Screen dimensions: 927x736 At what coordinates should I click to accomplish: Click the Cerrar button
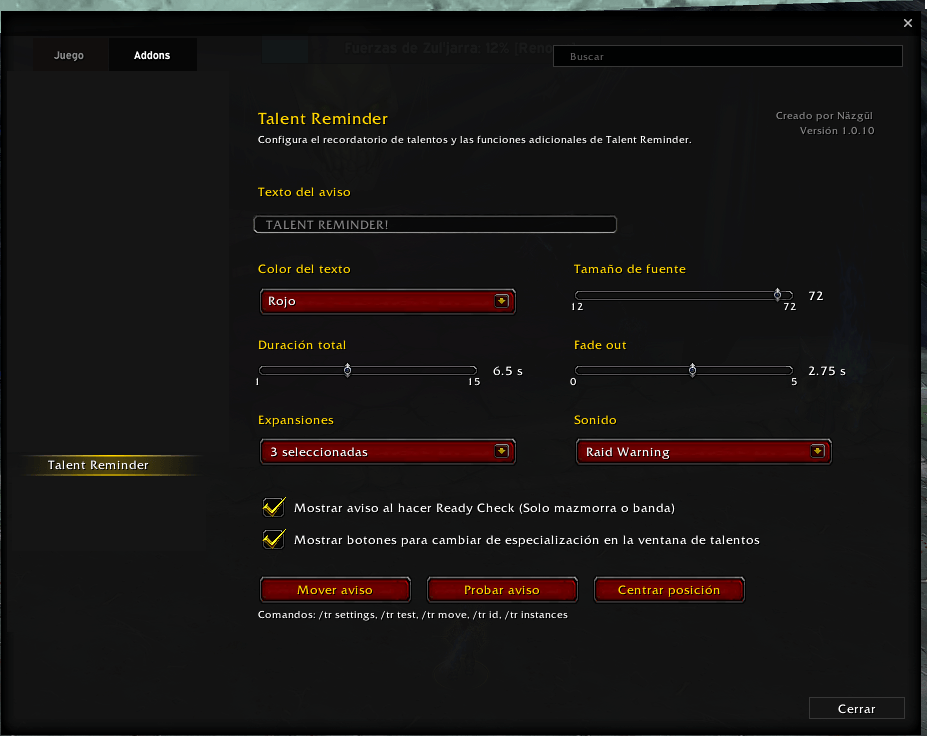(x=857, y=708)
